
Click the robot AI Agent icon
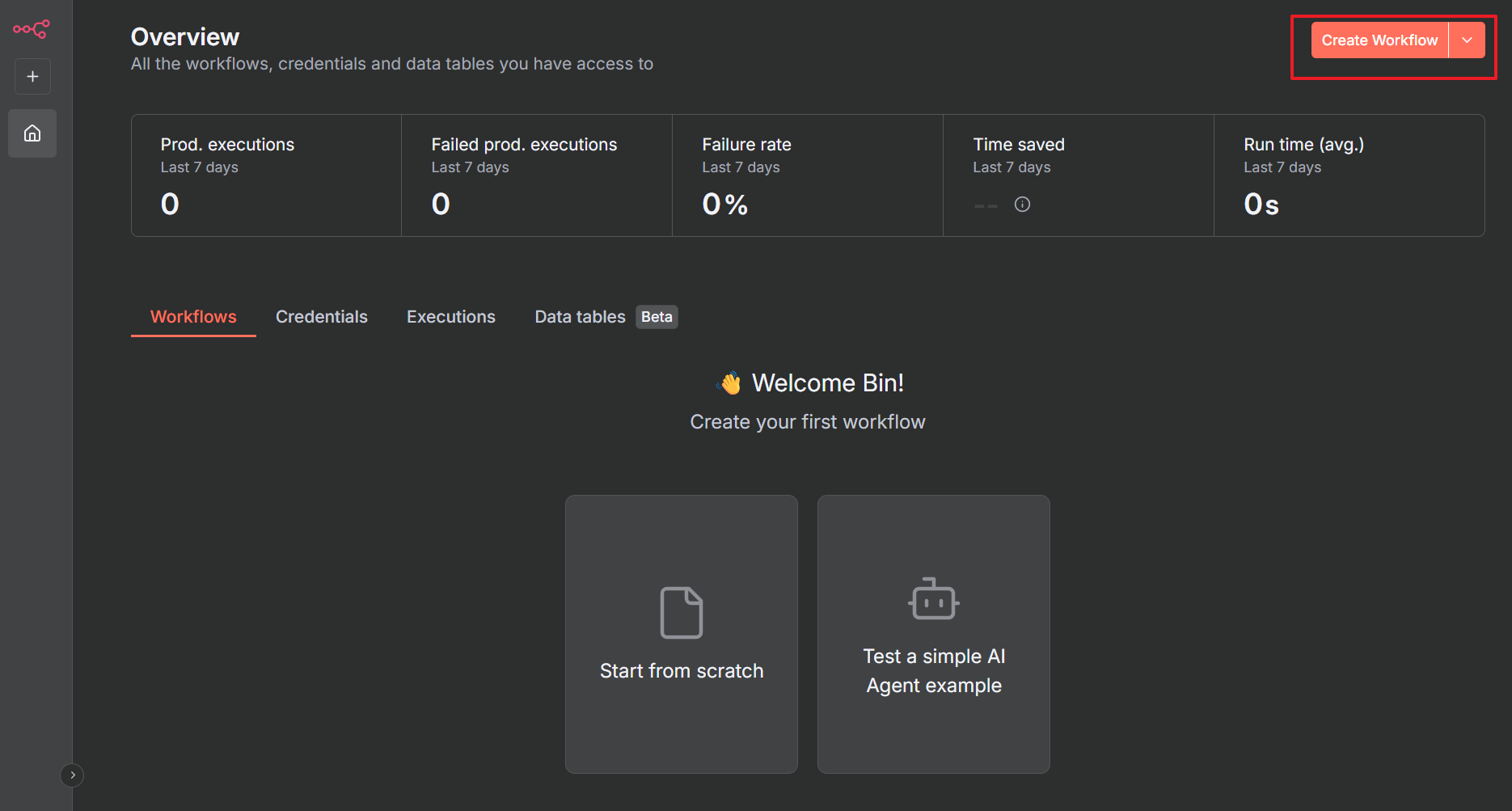(933, 599)
